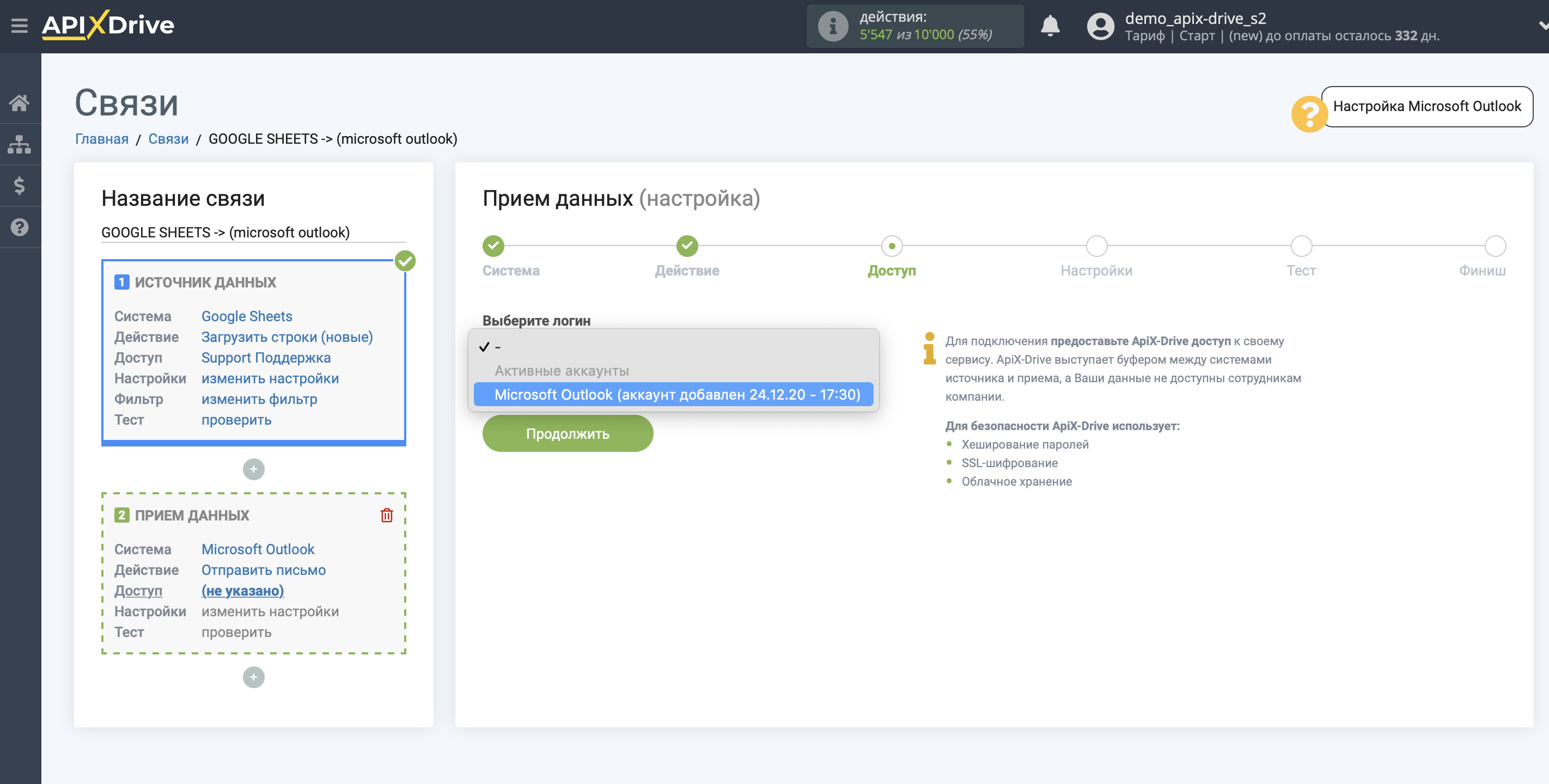Click the user avatar icon
This screenshot has height=784, width=1549.
click(x=1100, y=26)
